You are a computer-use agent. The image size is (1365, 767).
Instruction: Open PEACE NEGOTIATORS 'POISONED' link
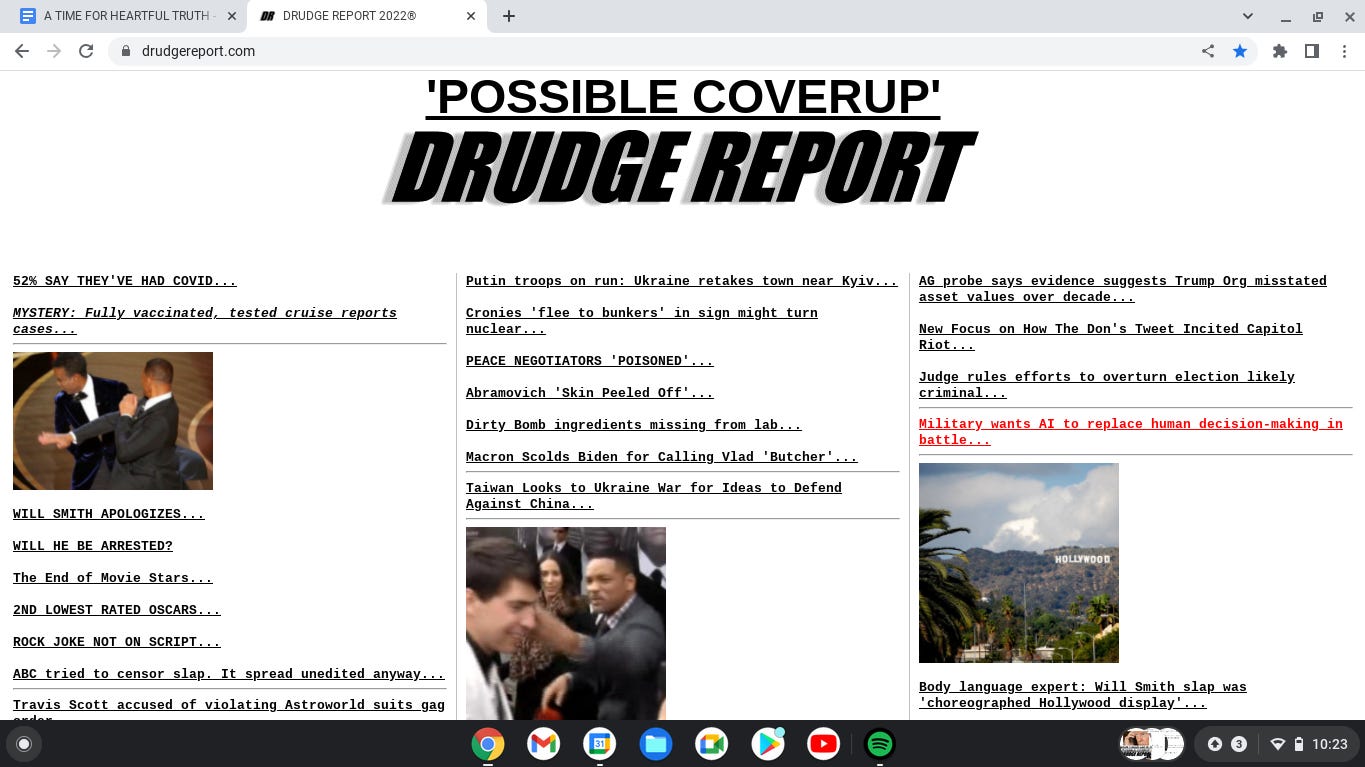[590, 361]
